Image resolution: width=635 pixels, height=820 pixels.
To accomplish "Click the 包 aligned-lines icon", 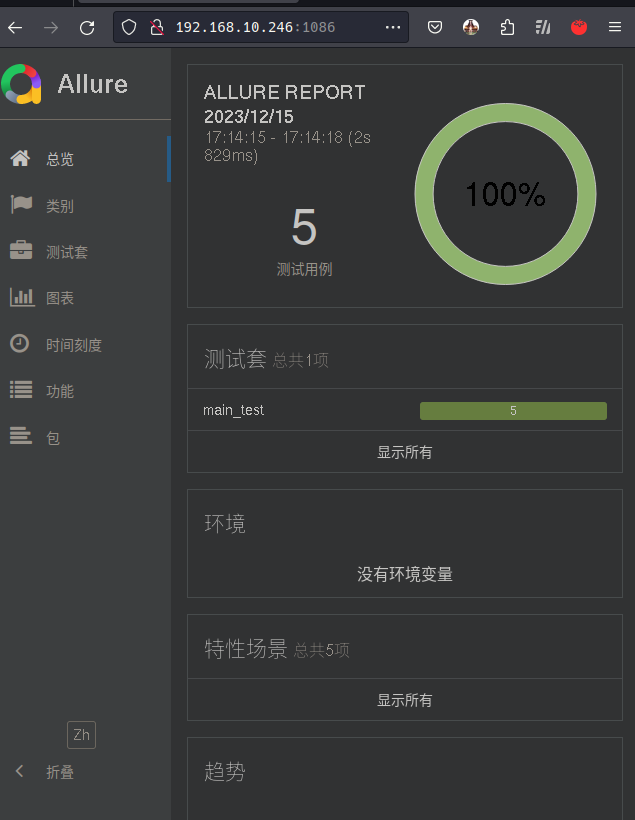I will 21,435.
